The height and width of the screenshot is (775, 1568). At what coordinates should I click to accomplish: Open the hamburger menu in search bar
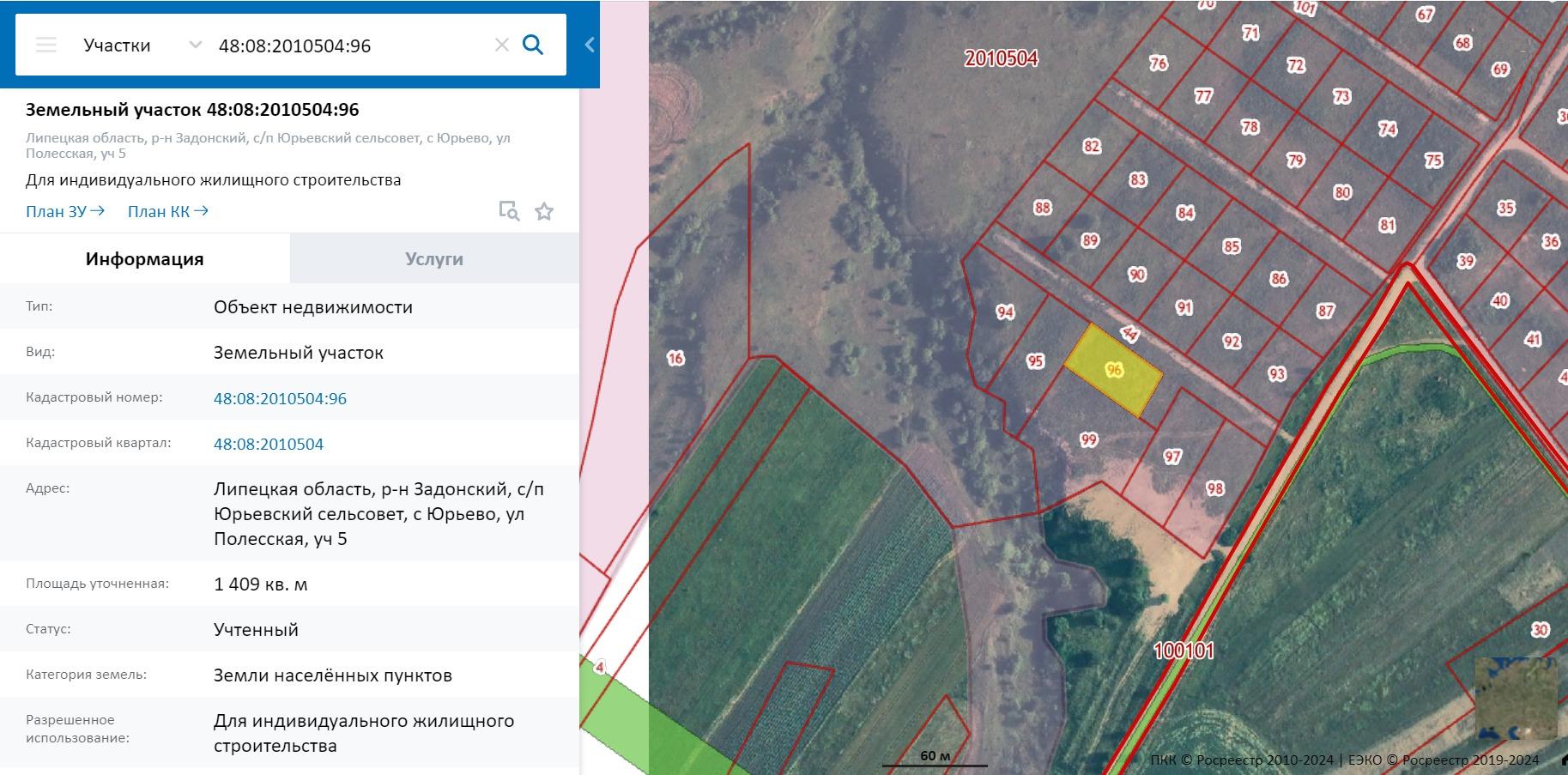(x=46, y=45)
